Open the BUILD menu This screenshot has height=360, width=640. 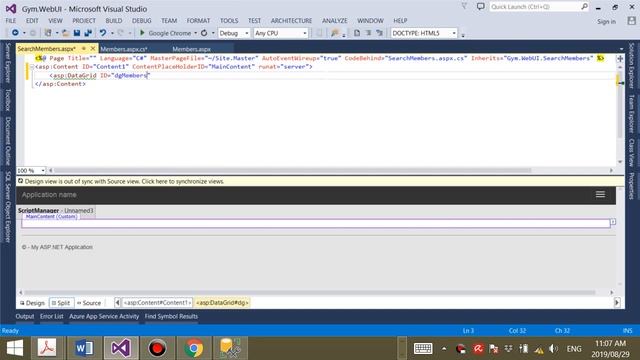pyautogui.click(x=113, y=20)
